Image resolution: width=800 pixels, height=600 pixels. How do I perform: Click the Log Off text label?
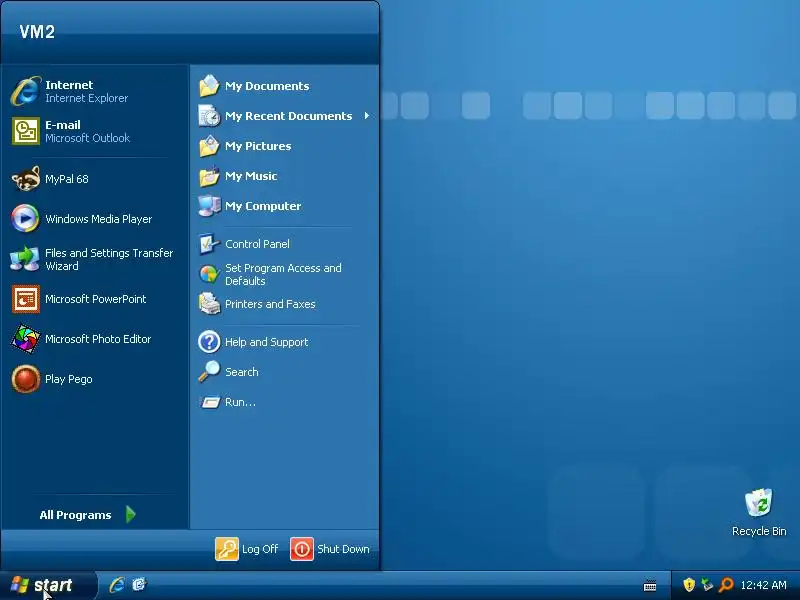[260, 549]
